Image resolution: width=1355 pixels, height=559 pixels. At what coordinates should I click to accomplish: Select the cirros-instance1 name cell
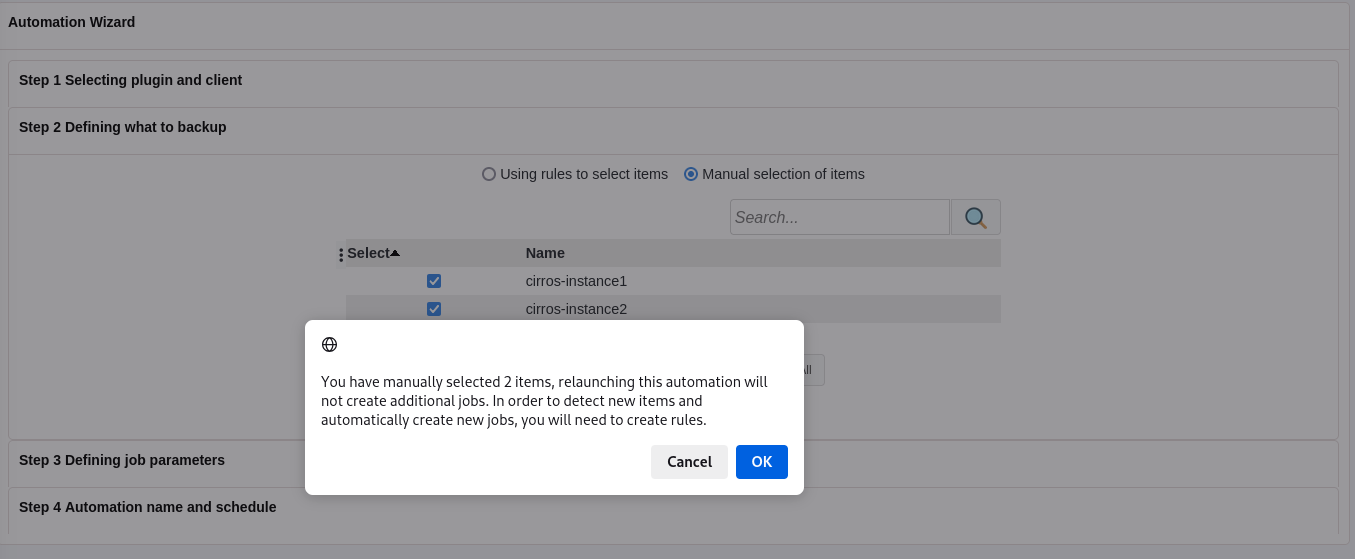pos(576,281)
